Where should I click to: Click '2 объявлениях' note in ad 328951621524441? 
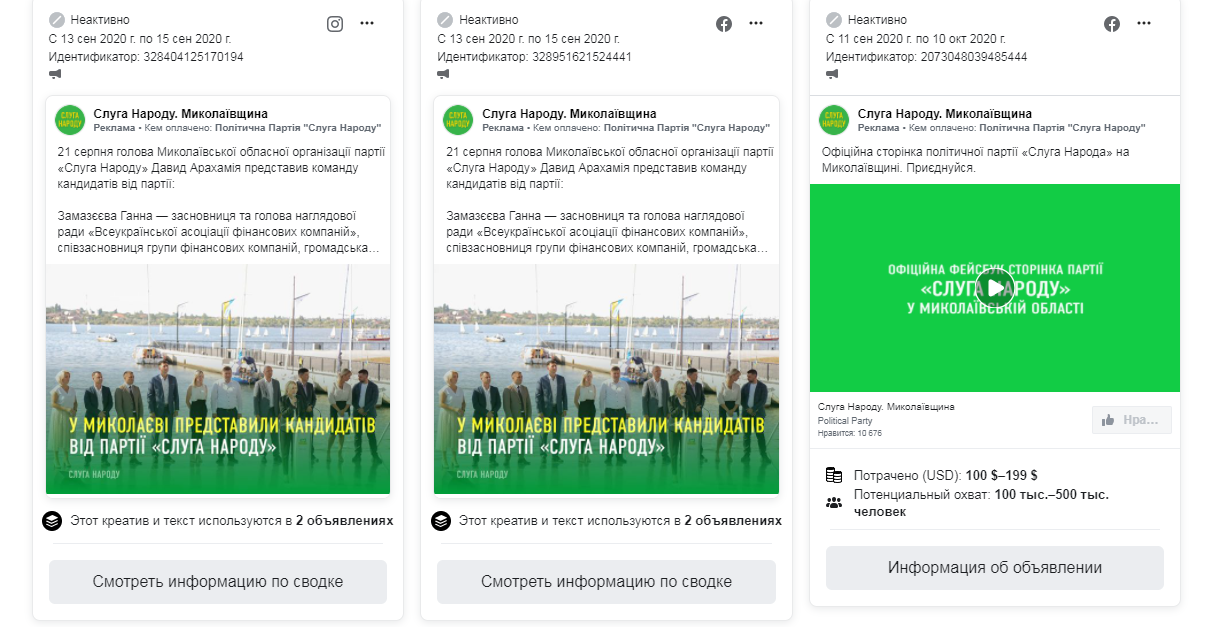[x=733, y=521]
